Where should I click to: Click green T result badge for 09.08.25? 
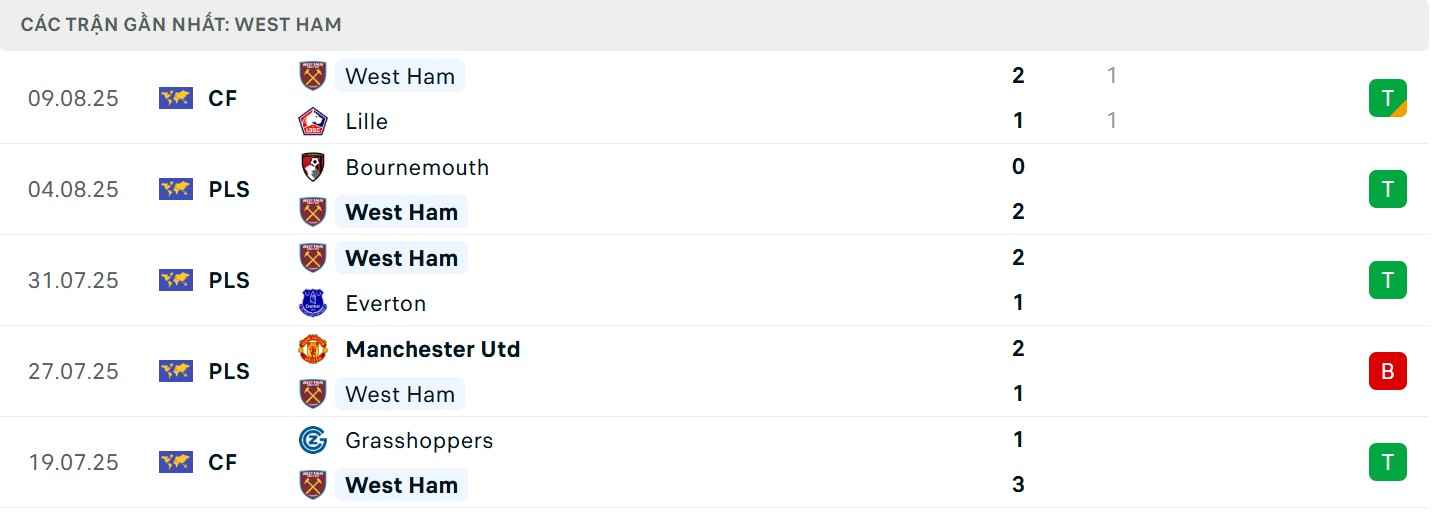pyautogui.click(x=1387, y=98)
